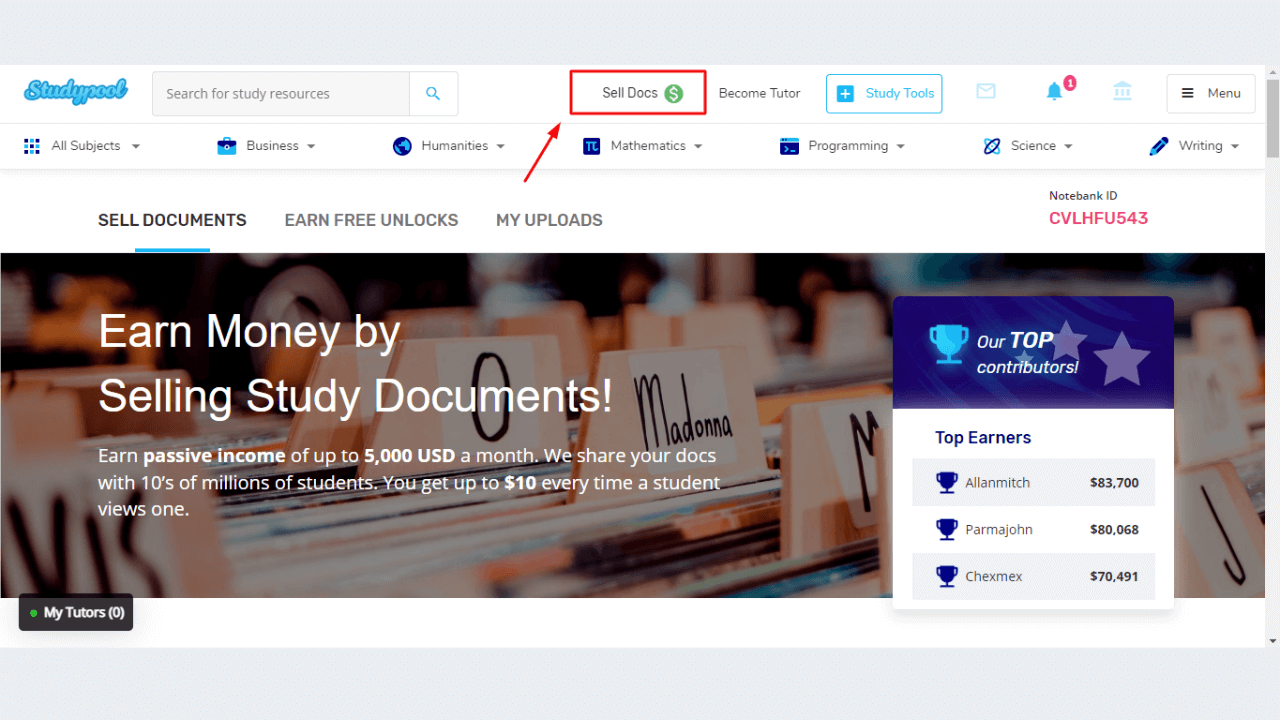Click the Science atom icon
Image resolution: width=1280 pixels, height=720 pixels.
pos(992,146)
